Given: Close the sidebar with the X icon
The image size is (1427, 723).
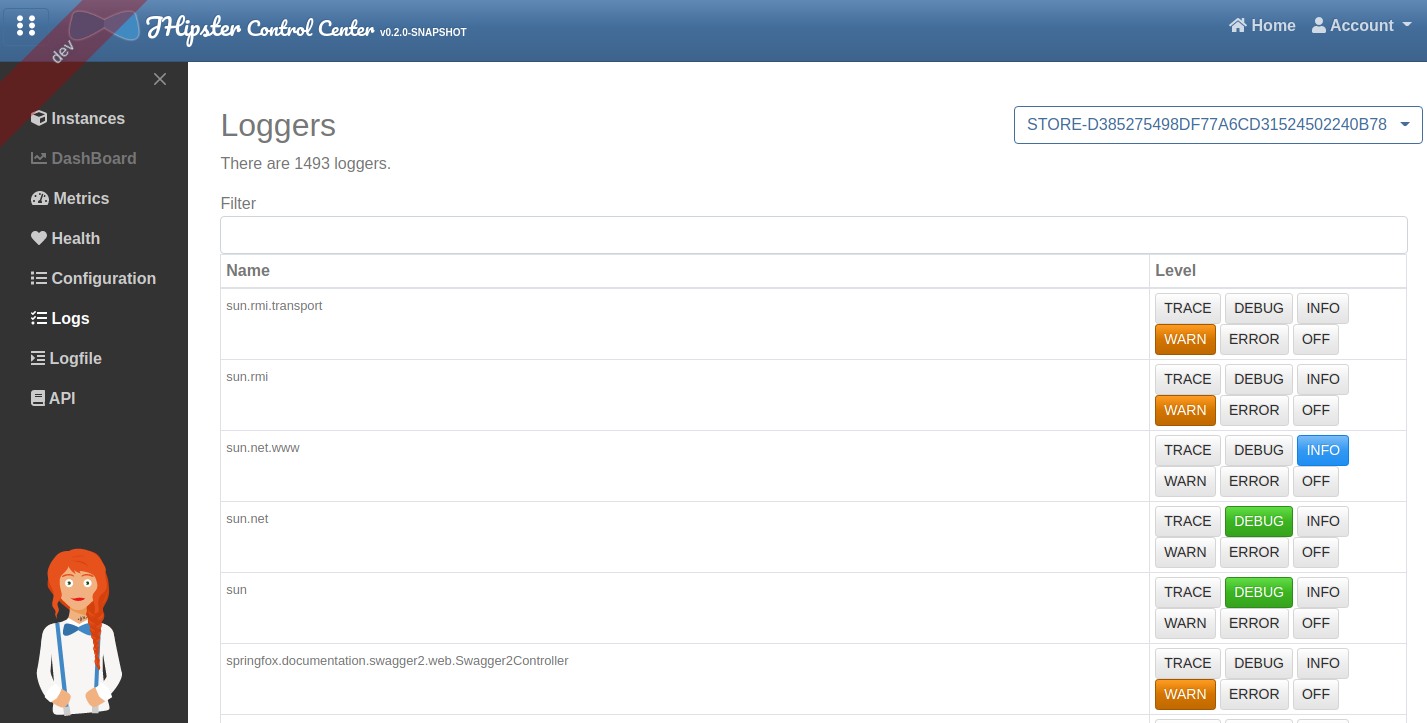Looking at the screenshot, I should [160, 79].
